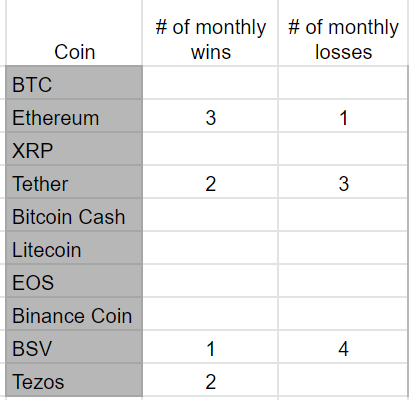Select the Ethereum coin cell

74,116
